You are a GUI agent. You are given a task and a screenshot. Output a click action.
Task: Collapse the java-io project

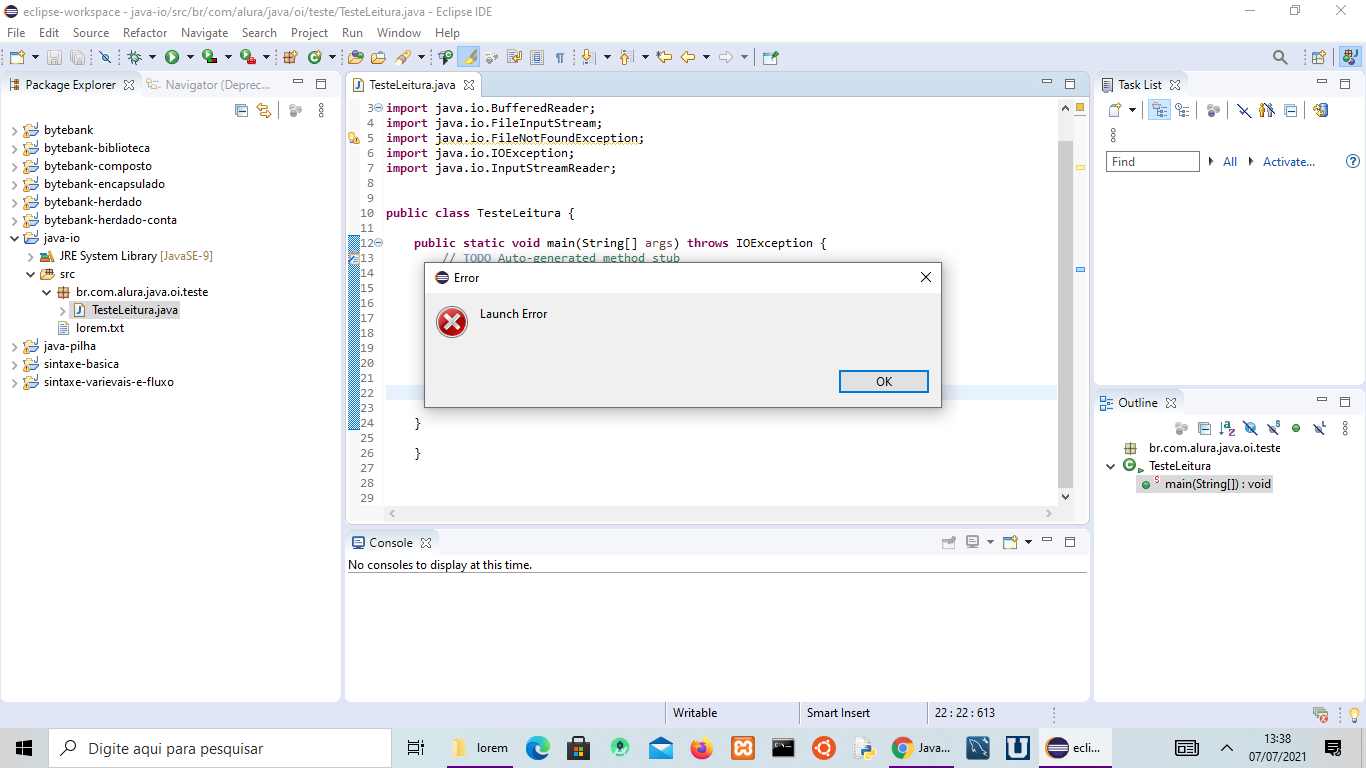[x=14, y=238]
